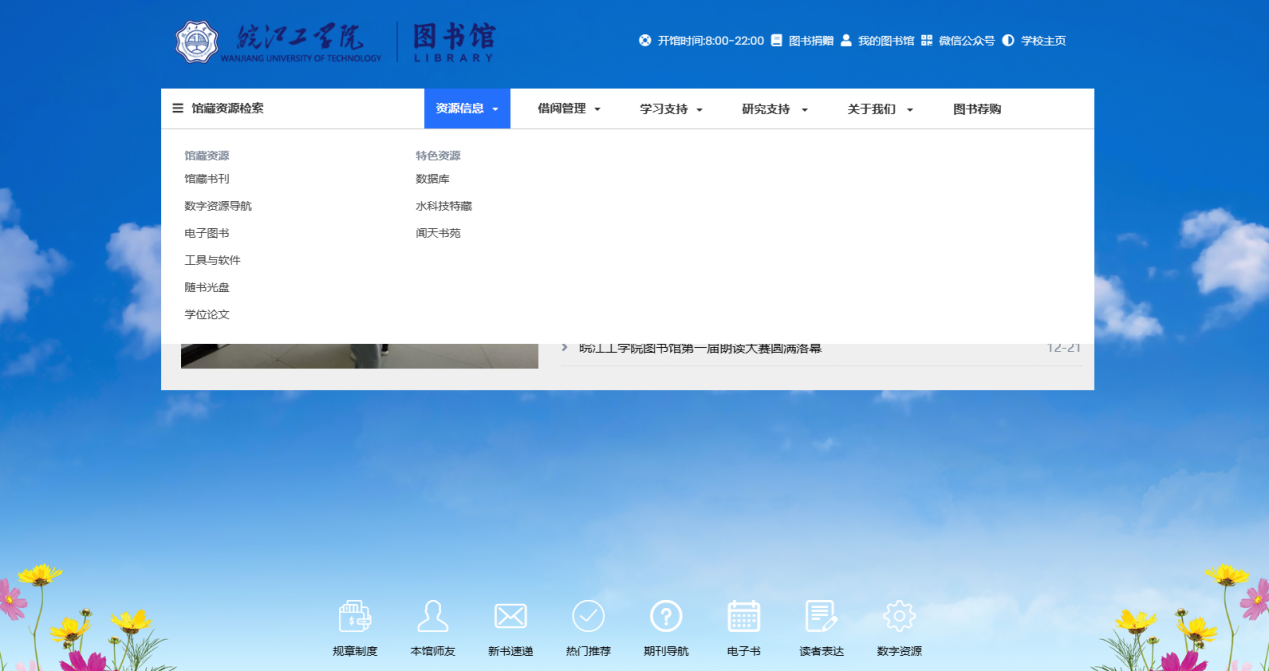
Task: Click the news image thumbnail below menu
Action: click(359, 356)
